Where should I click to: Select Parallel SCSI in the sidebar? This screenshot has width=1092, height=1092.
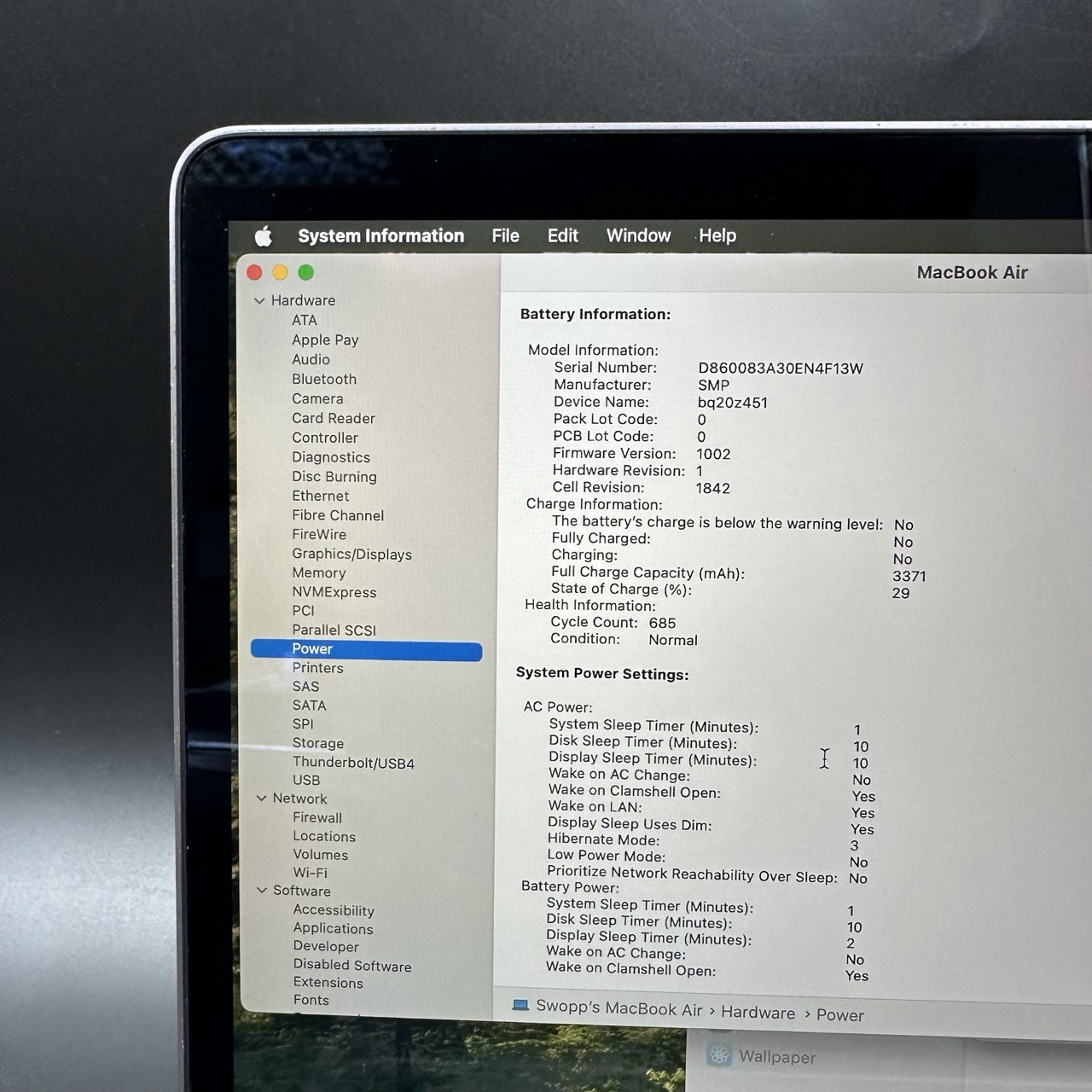pos(334,630)
